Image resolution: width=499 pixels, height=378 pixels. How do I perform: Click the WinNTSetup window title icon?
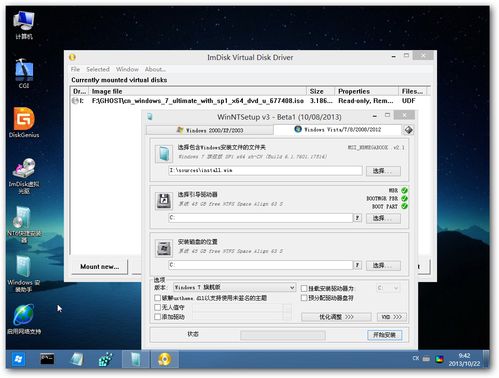click(150, 116)
